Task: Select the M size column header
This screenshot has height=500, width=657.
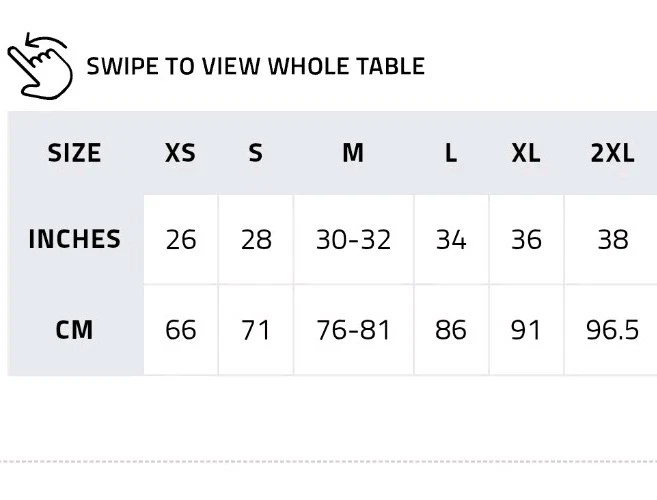Action: point(353,153)
